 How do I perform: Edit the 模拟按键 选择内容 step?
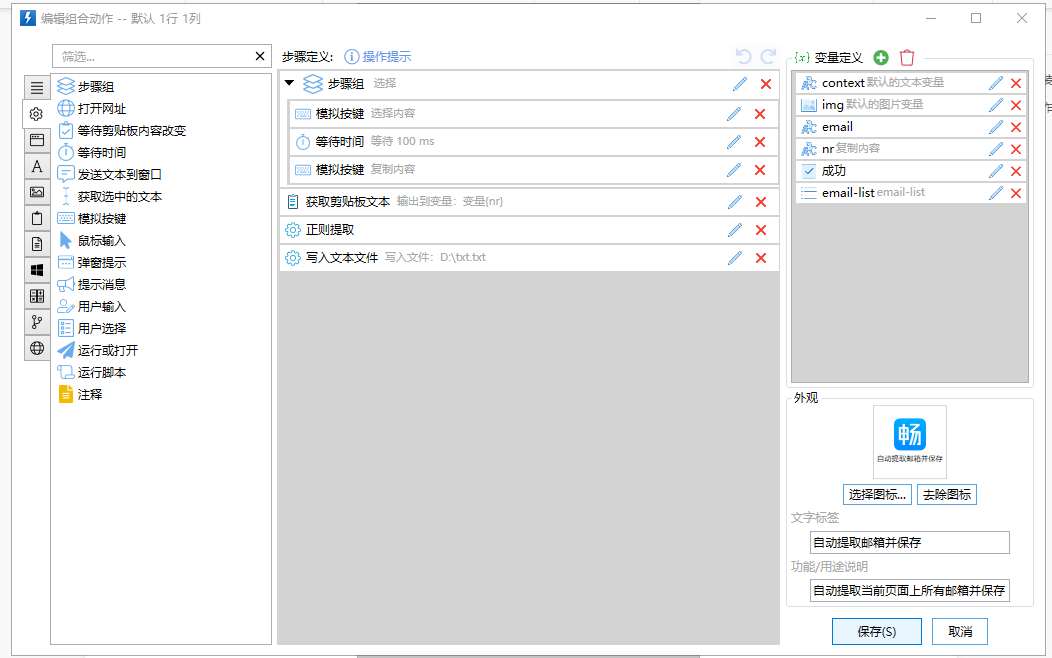[x=734, y=114]
